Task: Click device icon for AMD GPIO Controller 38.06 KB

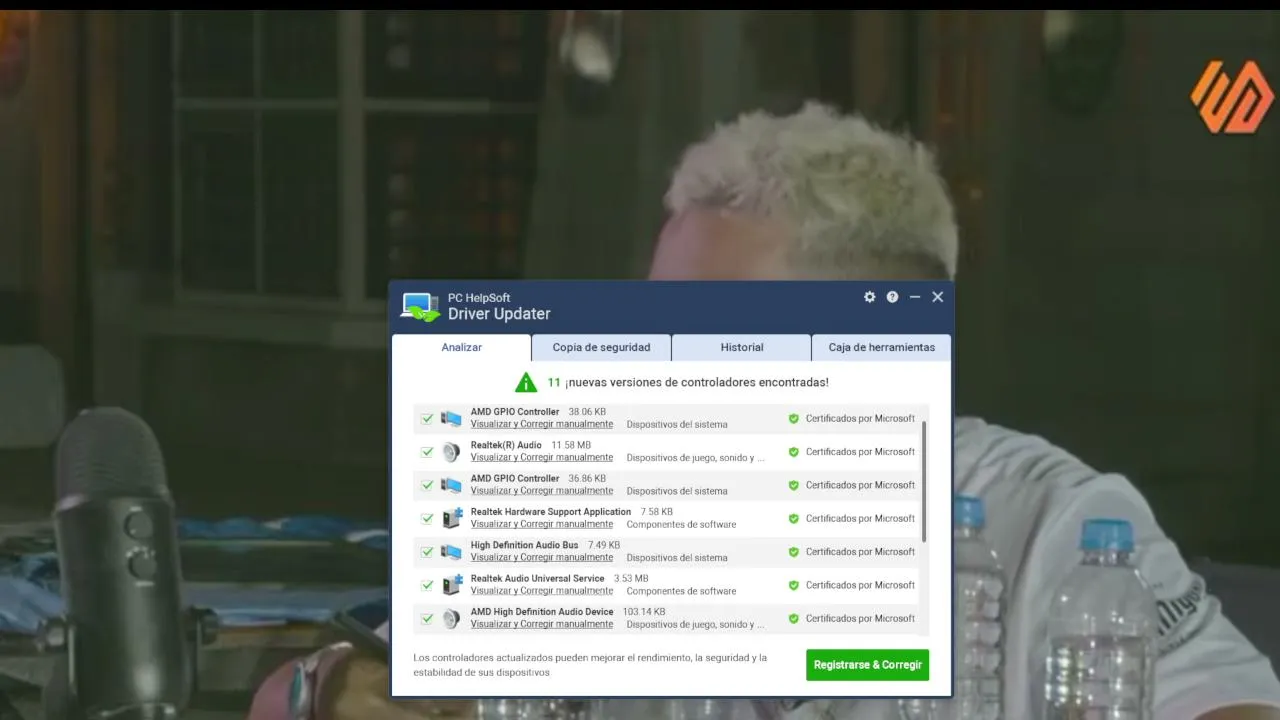Action: point(452,418)
